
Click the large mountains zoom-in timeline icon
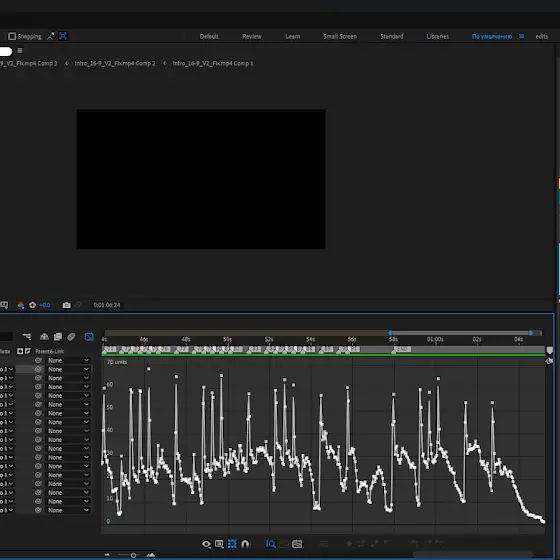click(x=151, y=555)
